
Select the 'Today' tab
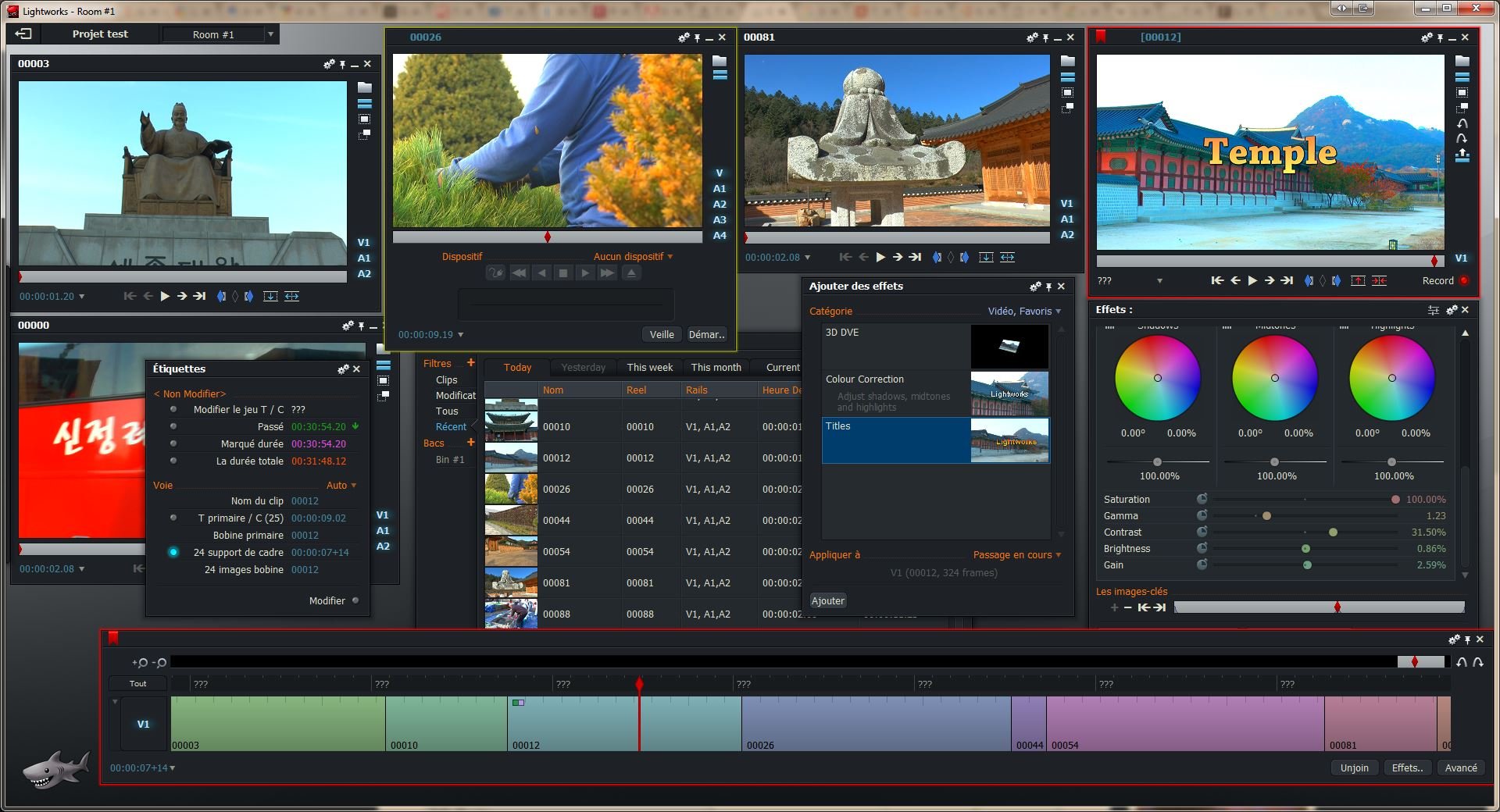(x=517, y=367)
